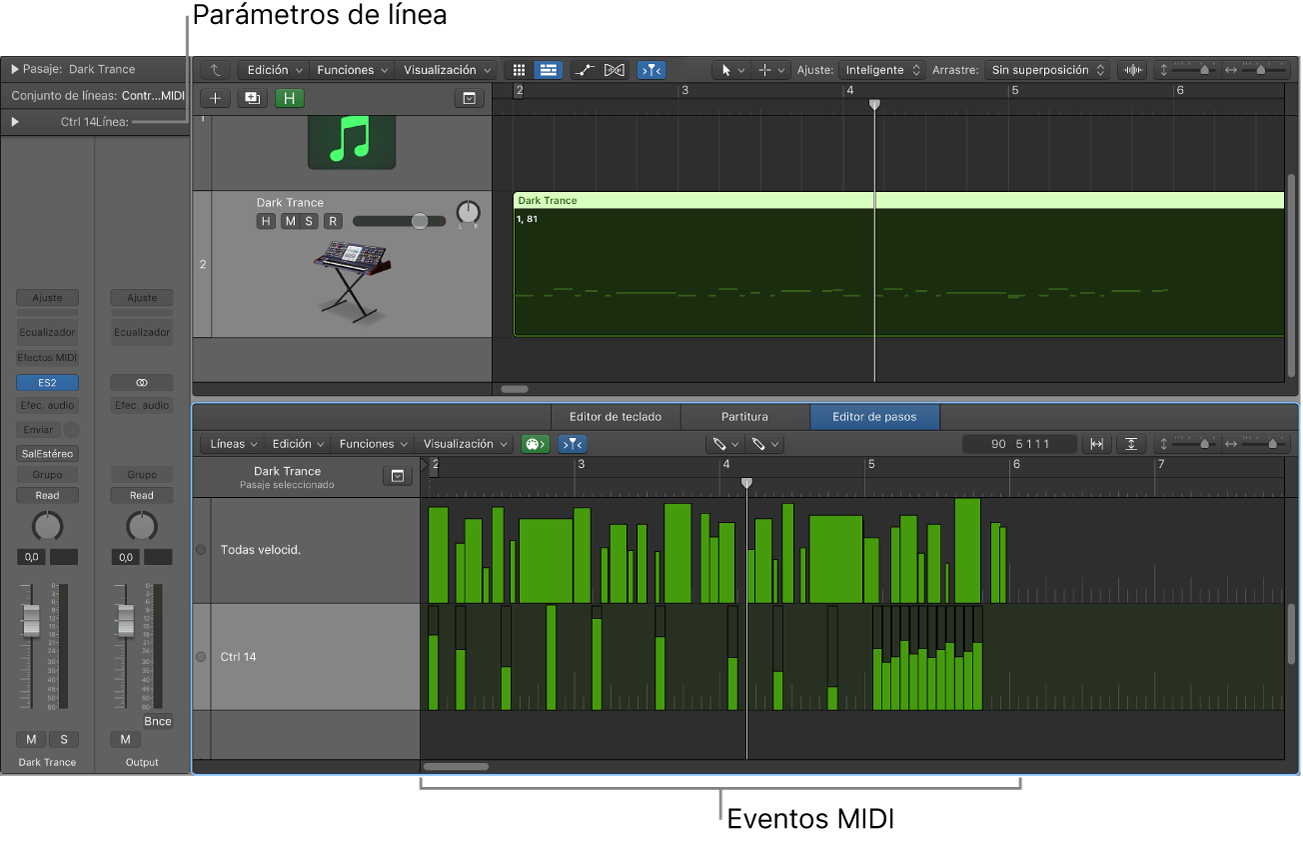The height and width of the screenshot is (841, 1303).
Task: Click the duplicate track icon
Action: point(252,98)
